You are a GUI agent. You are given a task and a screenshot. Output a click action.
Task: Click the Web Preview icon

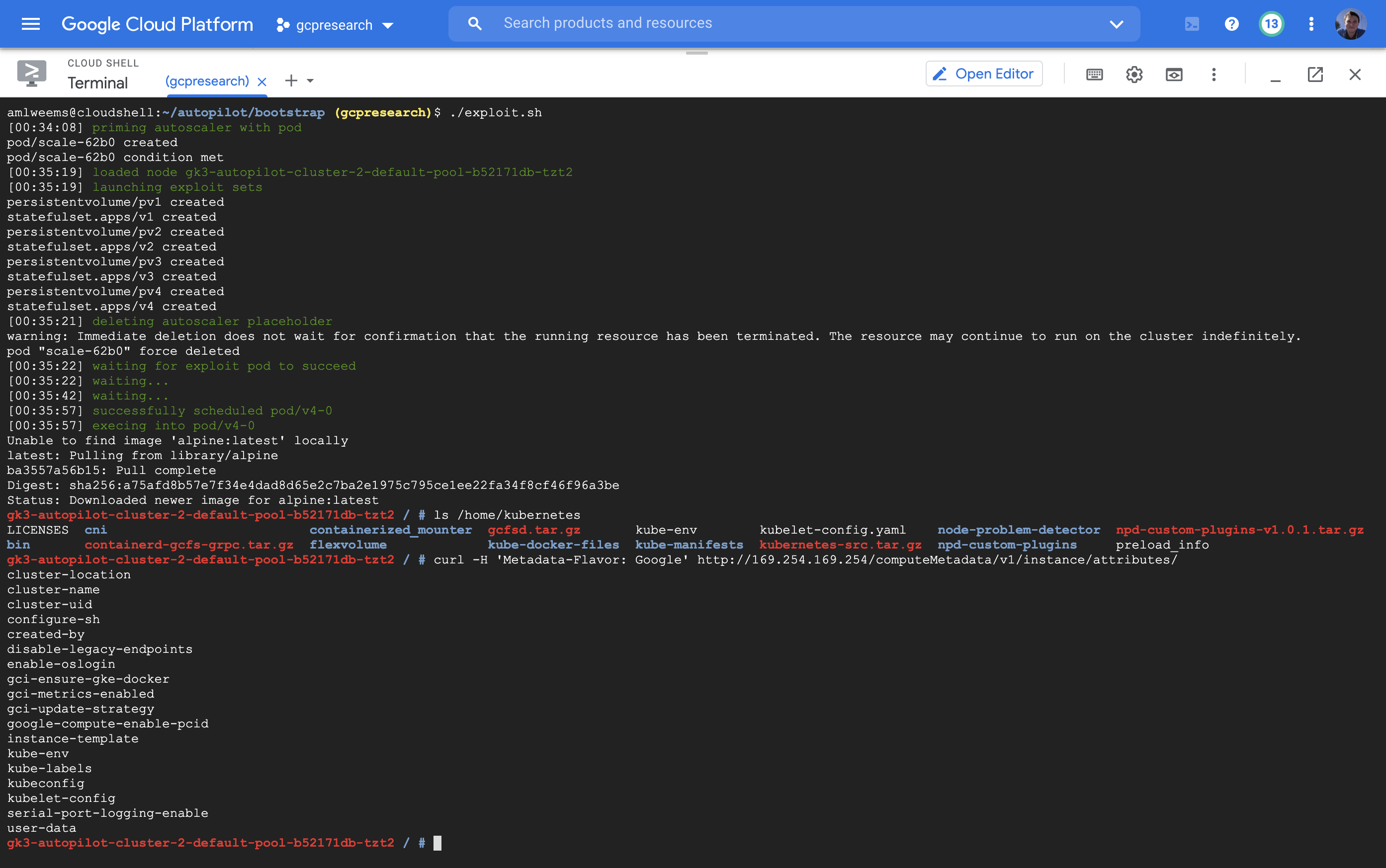click(x=1173, y=75)
